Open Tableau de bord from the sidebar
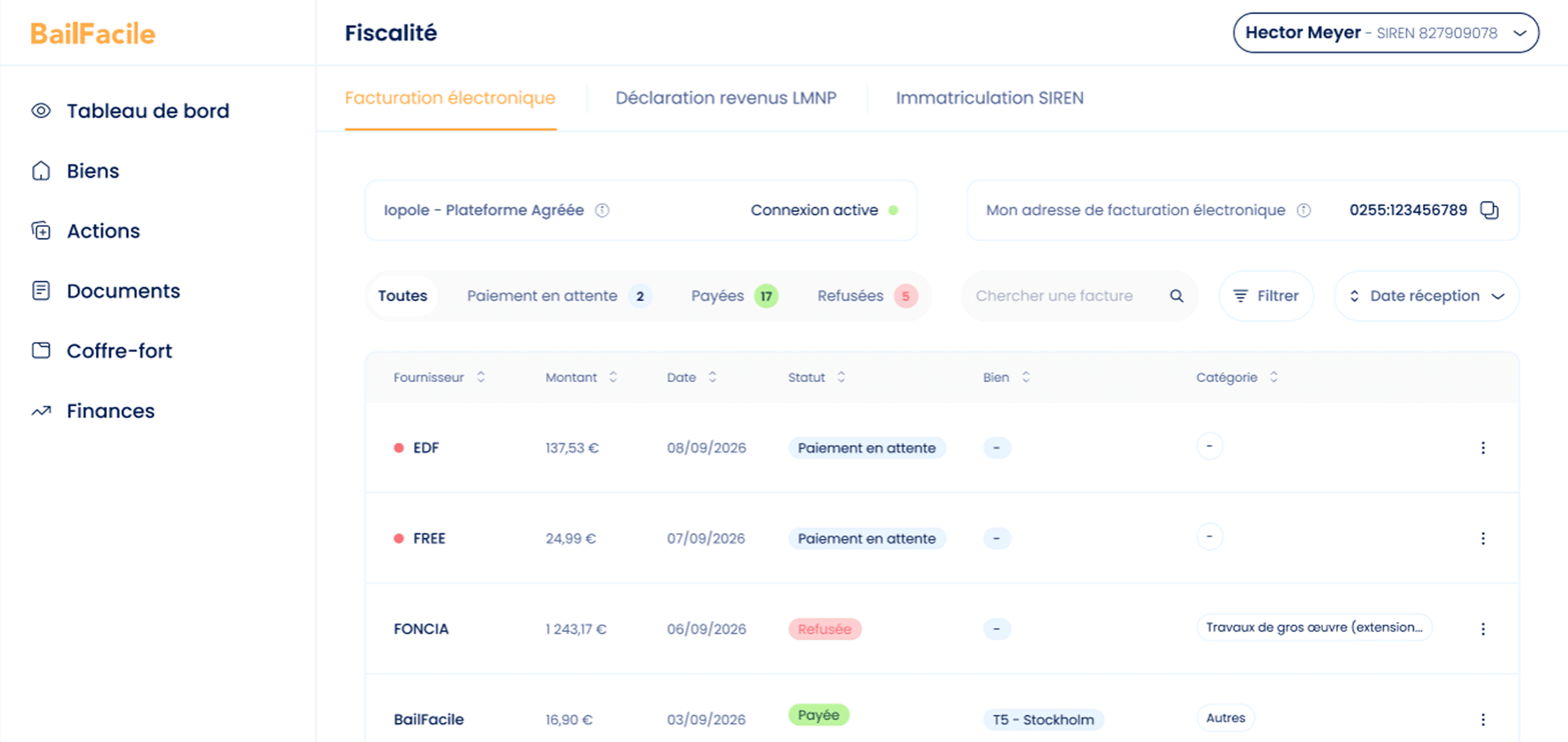Viewport: 1568px width, 742px height. click(x=130, y=111)
